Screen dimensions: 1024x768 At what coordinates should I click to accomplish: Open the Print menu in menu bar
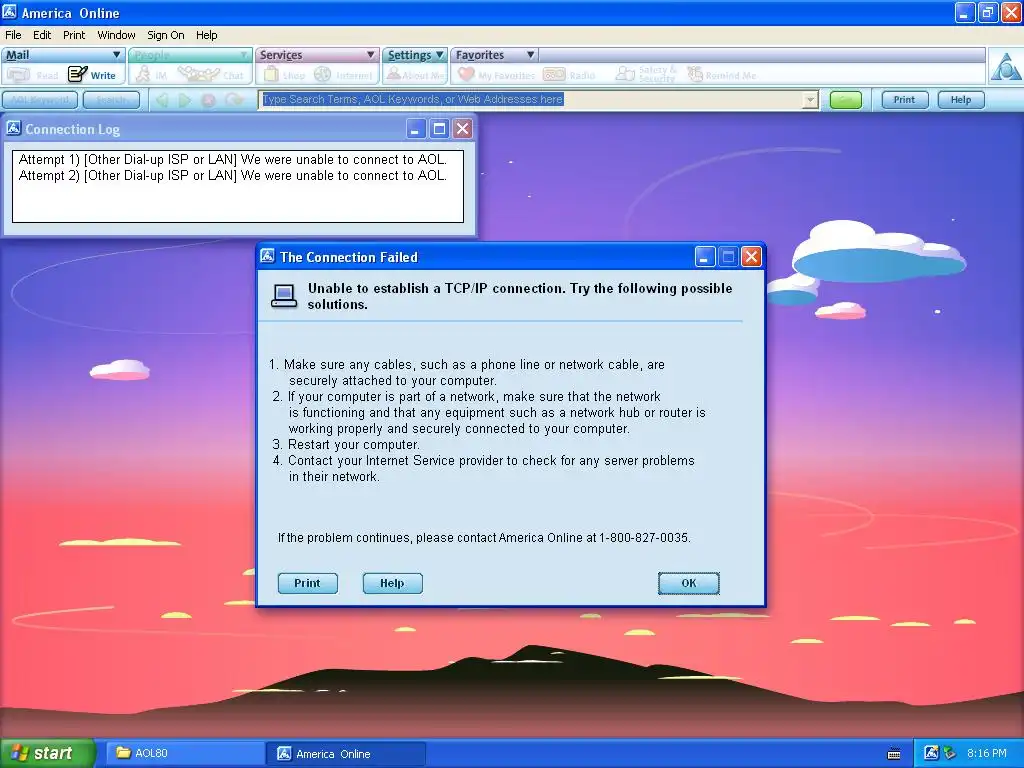[74, 35]
